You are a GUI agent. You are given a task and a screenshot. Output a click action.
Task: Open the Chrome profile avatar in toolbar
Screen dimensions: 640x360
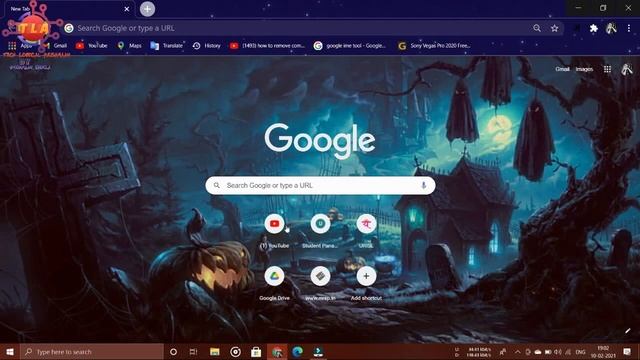611,28
